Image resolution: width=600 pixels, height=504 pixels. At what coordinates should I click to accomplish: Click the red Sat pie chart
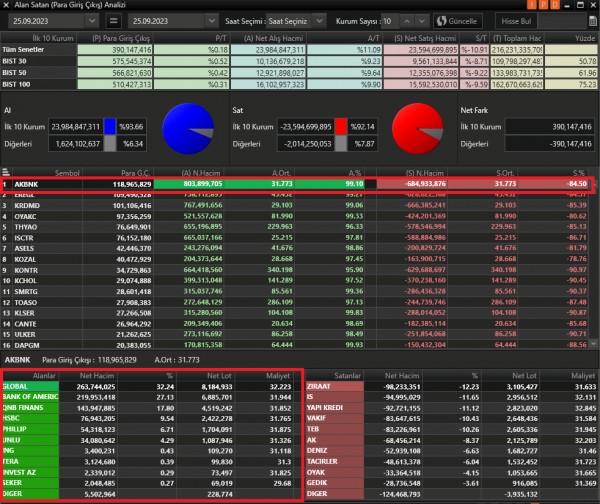418,129
